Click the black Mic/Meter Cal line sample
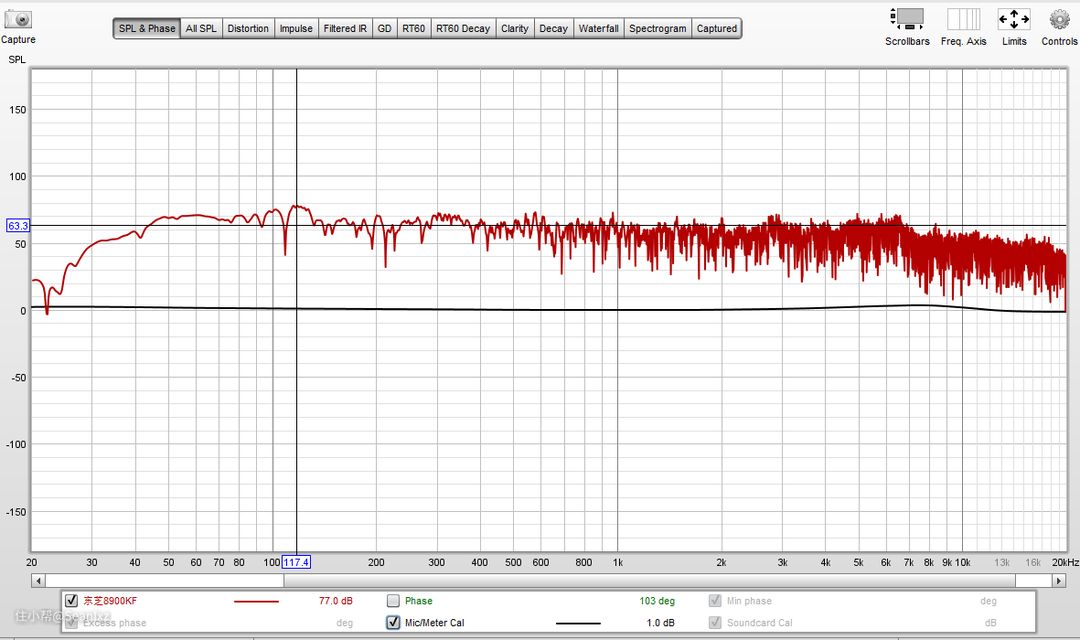The height and width of the screenshot is (640, 1080). (570, 623)
